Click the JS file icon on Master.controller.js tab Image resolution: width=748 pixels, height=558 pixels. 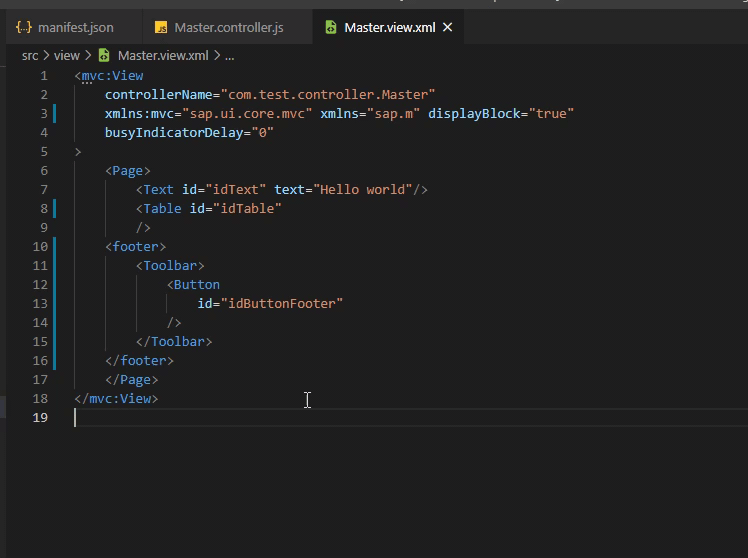(x=161, y=28)
